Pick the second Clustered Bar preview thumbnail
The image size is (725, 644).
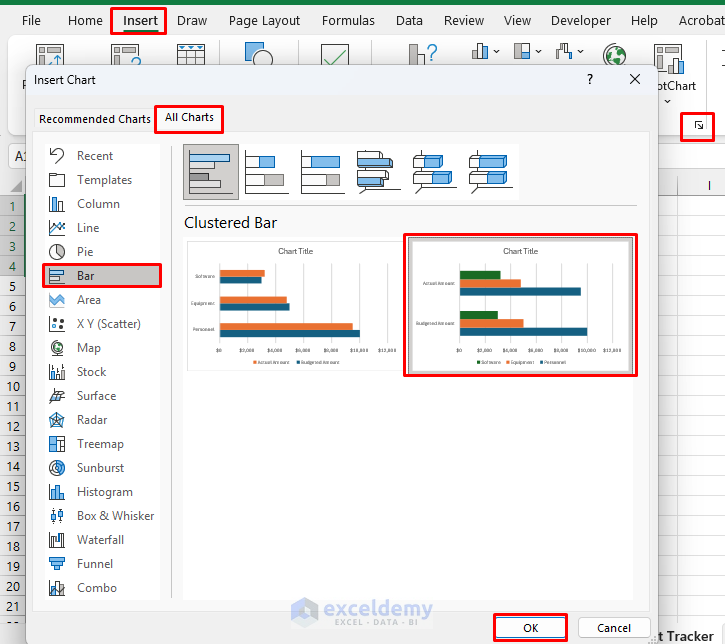point(521,306)
